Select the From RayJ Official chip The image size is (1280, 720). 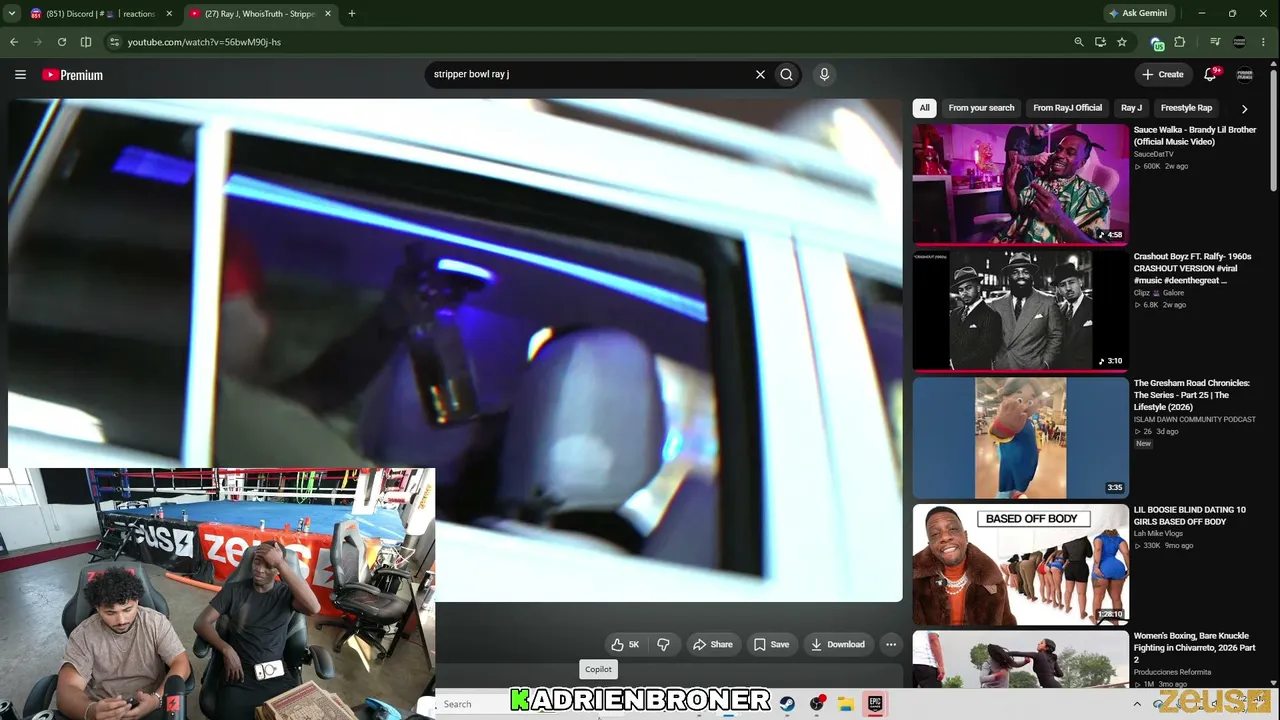coord(1067,108)
